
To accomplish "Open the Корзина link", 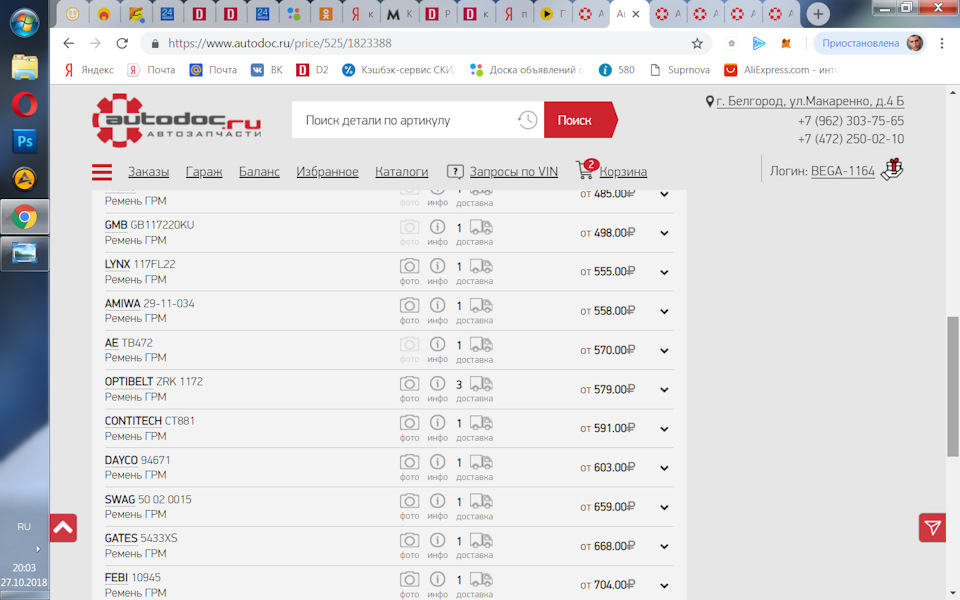I will click(623, 172).
